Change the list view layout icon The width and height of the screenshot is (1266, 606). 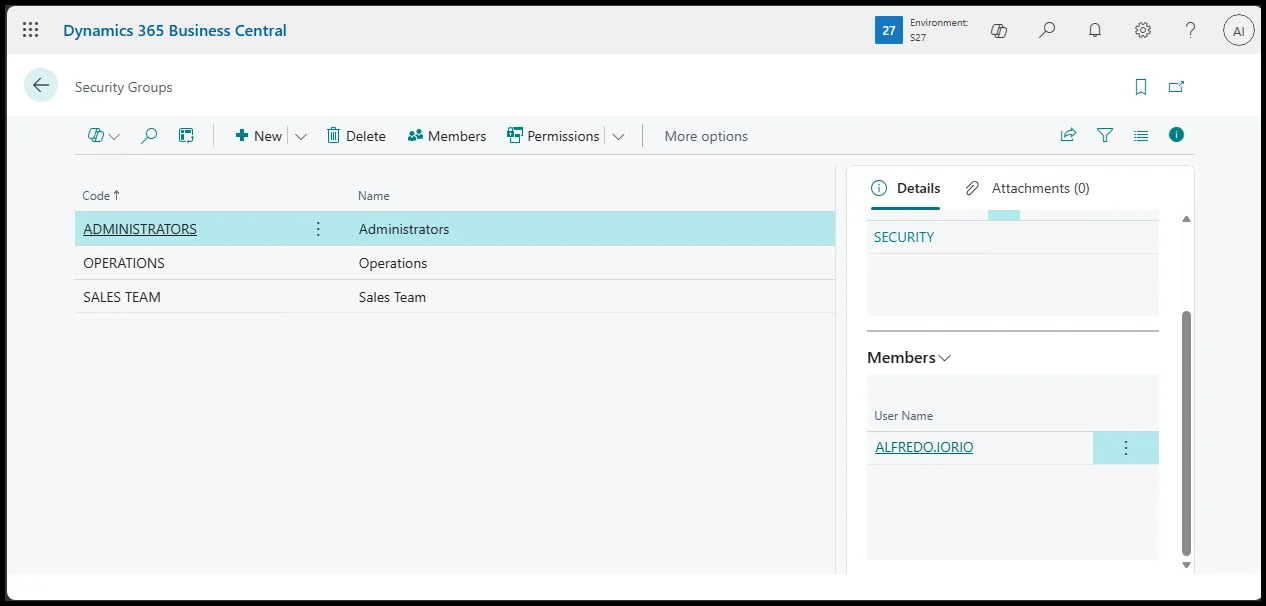click(1140, 135)
